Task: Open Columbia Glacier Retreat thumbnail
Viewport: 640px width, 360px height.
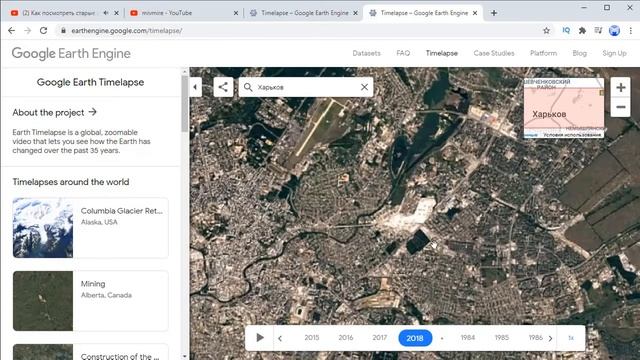Action: [x=43, y=228]
